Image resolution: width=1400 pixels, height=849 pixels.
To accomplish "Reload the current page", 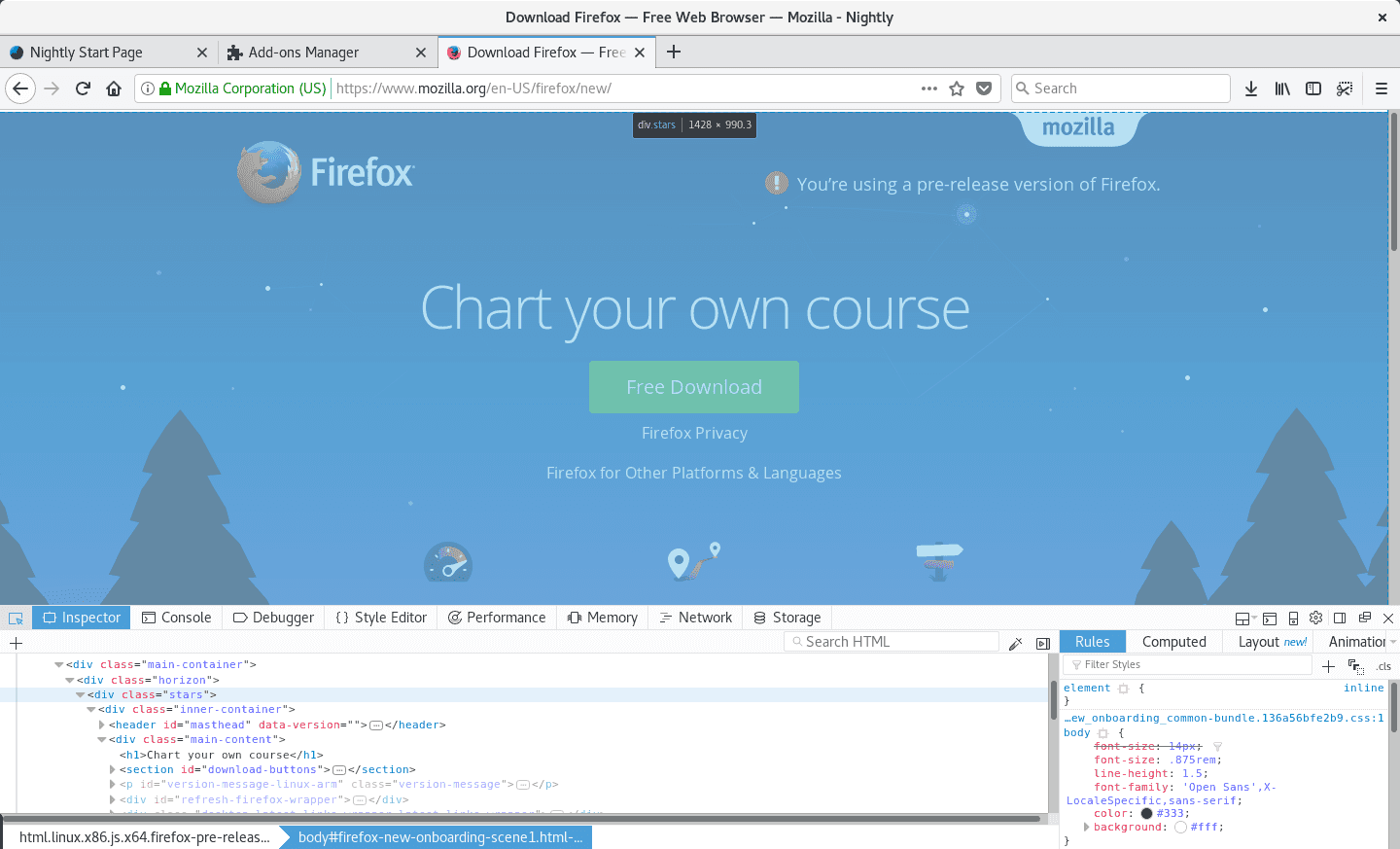I will click(83, 88).
